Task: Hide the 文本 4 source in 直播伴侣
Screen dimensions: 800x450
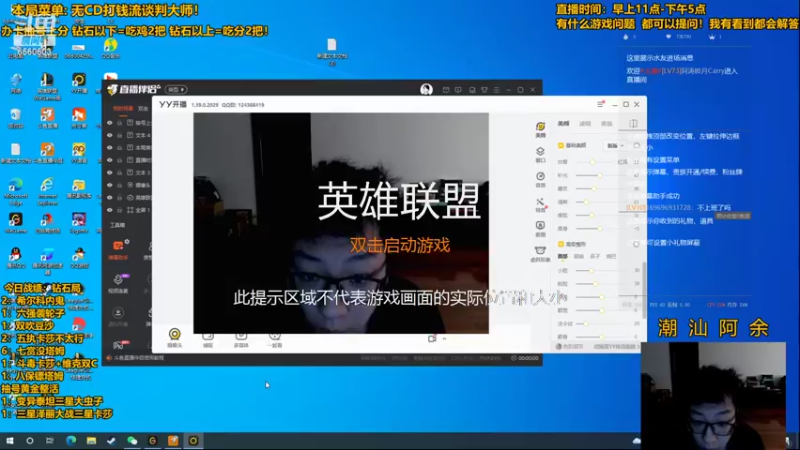Action: 109,135
